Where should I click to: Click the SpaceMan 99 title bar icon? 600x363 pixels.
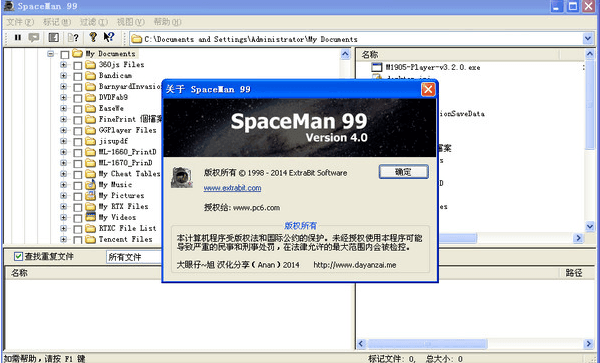tap(8, 6)
